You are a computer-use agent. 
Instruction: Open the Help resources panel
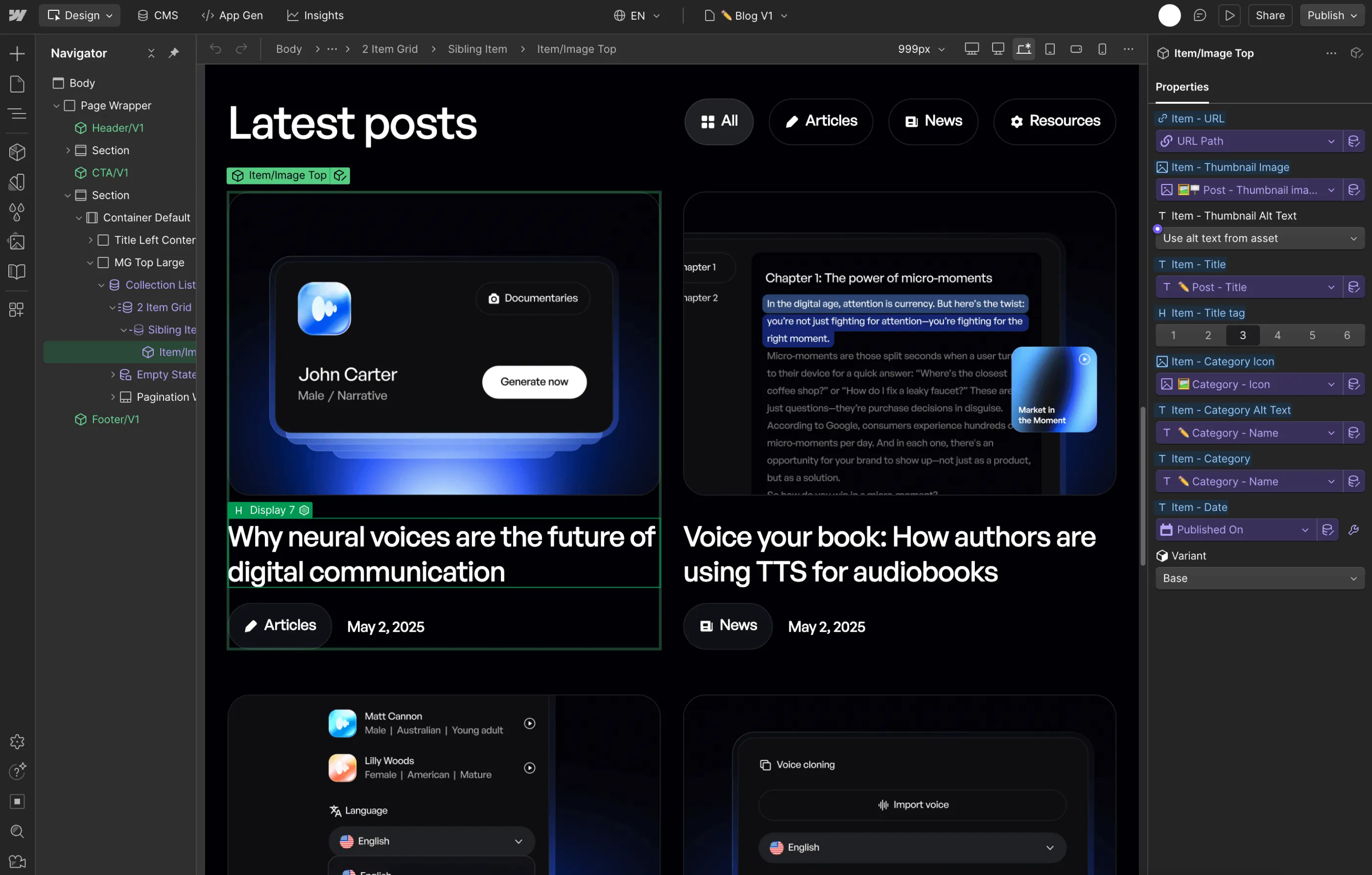17,772
